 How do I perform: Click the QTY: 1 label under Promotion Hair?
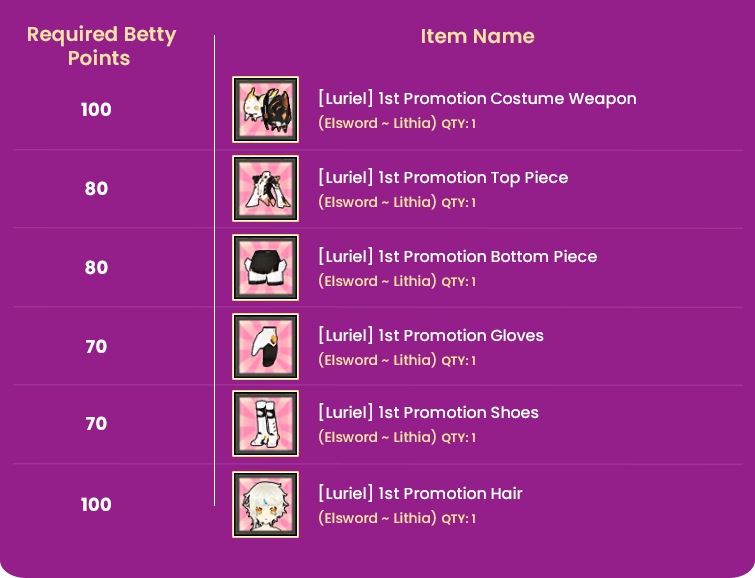click(x=458, y=519)
